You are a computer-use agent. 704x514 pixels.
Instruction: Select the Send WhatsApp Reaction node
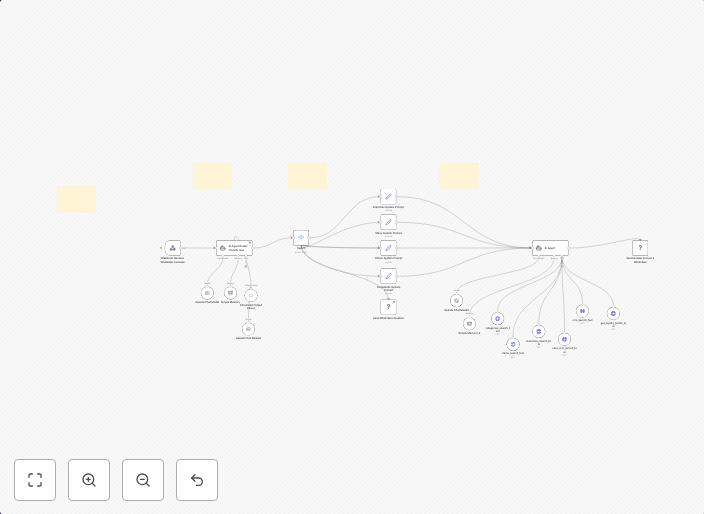(388, 307)
